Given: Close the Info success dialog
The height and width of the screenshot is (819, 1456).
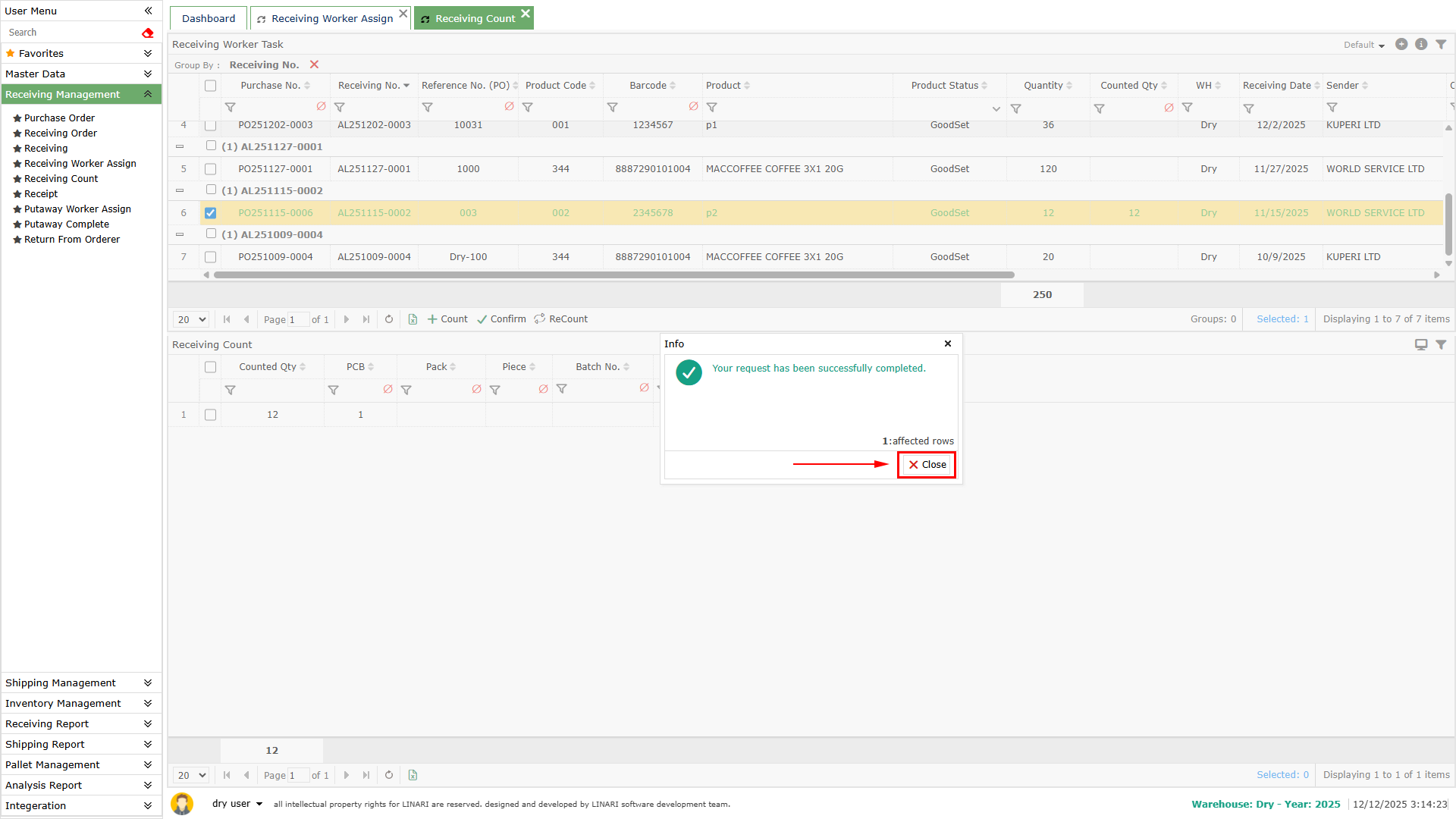Looking at the screenshot, I should tap(927, 465).
